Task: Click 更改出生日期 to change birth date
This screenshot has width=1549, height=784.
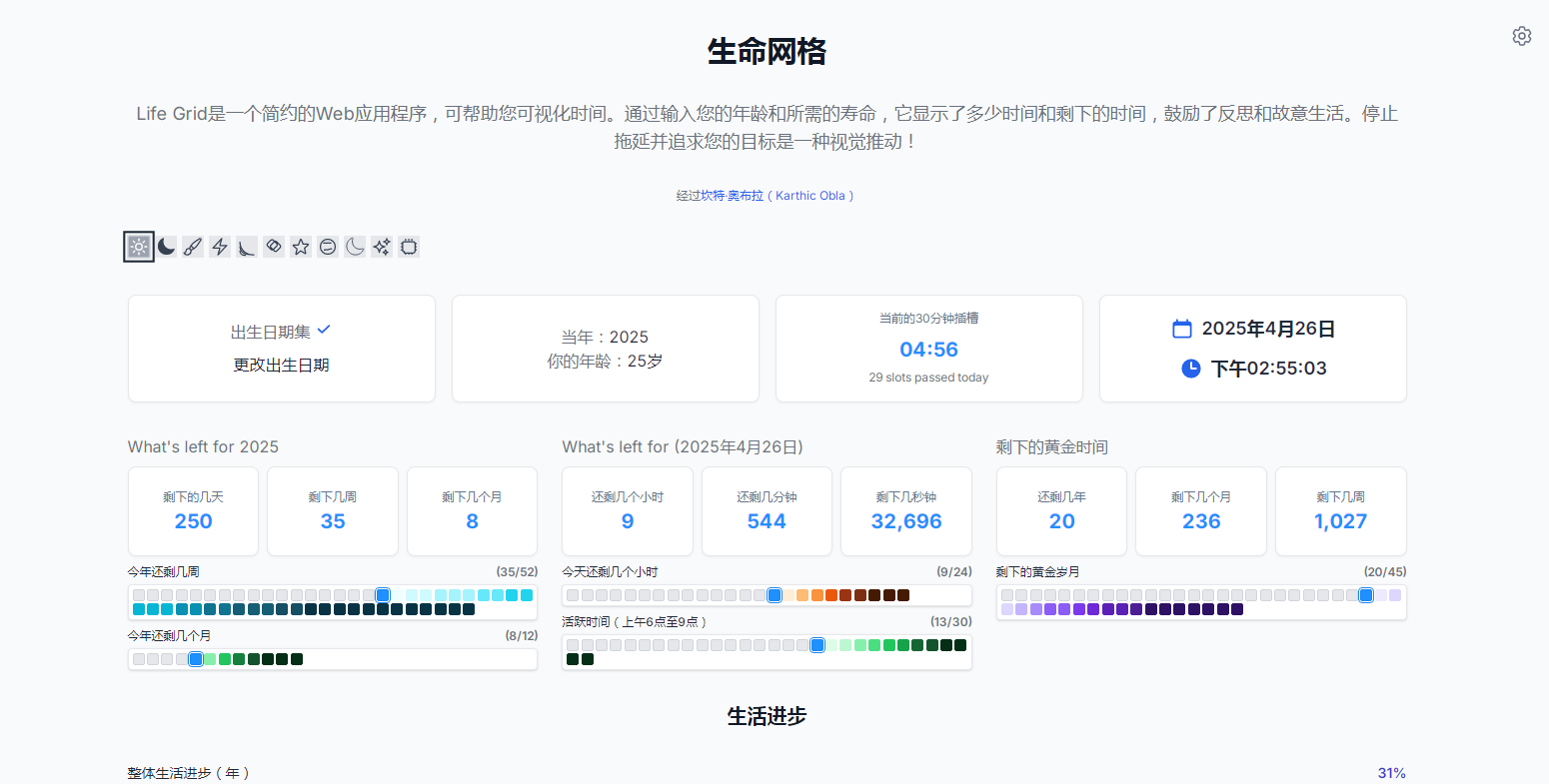Action: pyautogui.click(x=281, y=366)
